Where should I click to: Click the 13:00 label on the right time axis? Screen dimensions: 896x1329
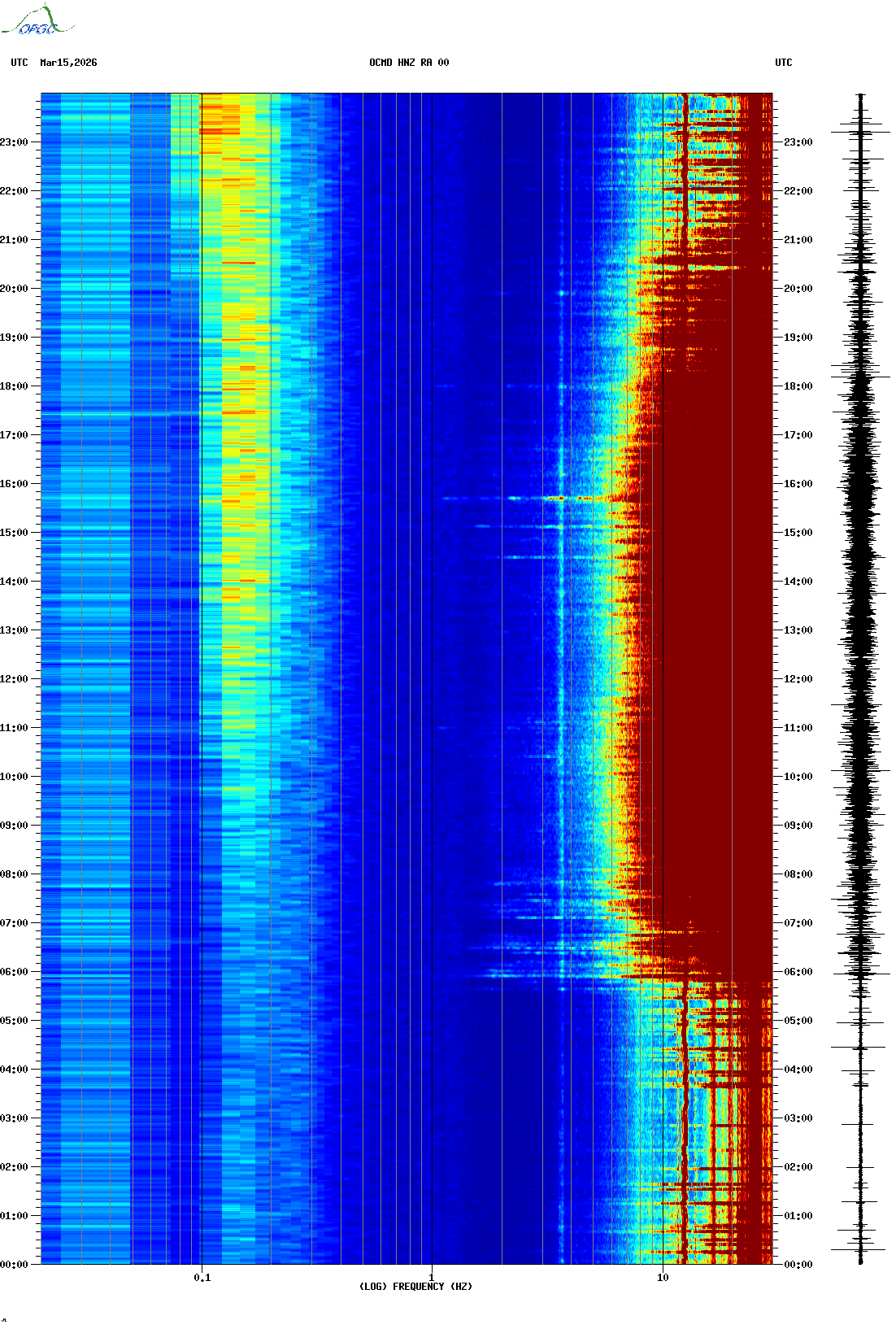click(x=798, y=630)
